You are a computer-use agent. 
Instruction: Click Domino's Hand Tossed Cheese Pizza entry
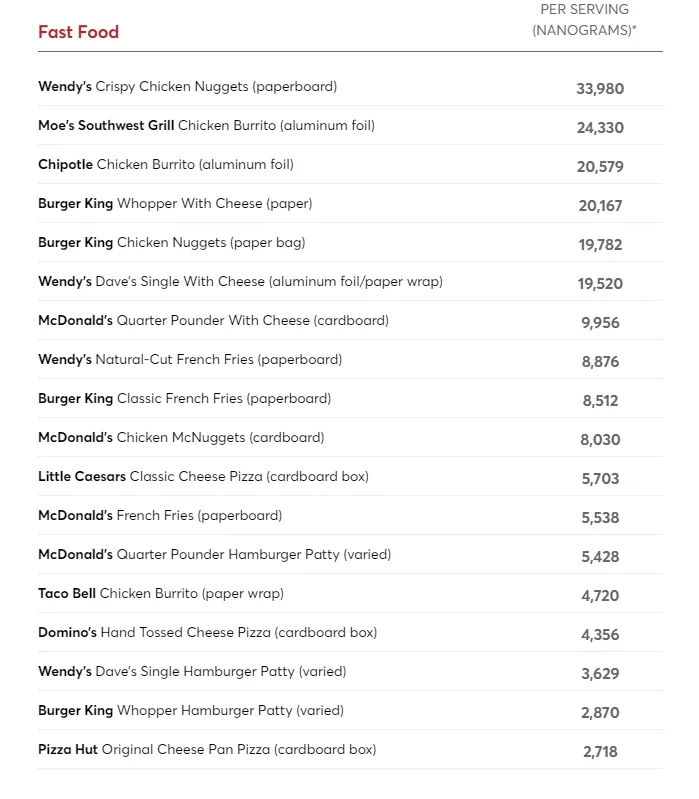tap(207, 633)
